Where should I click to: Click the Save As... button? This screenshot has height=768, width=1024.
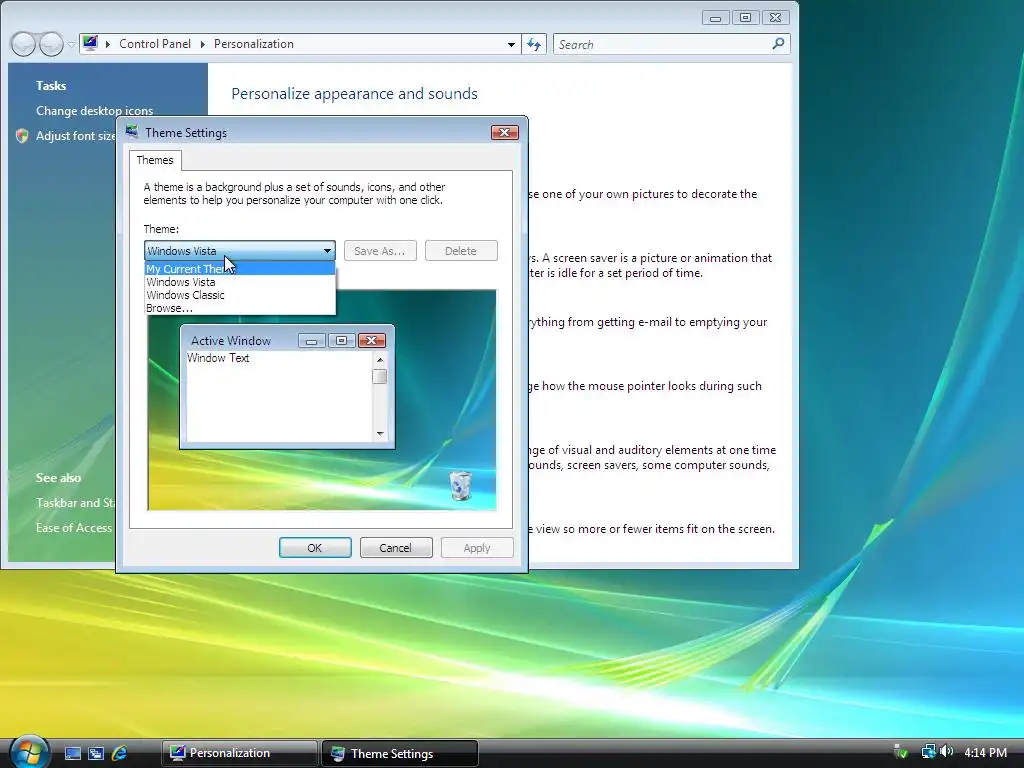(x=380, y=251)
